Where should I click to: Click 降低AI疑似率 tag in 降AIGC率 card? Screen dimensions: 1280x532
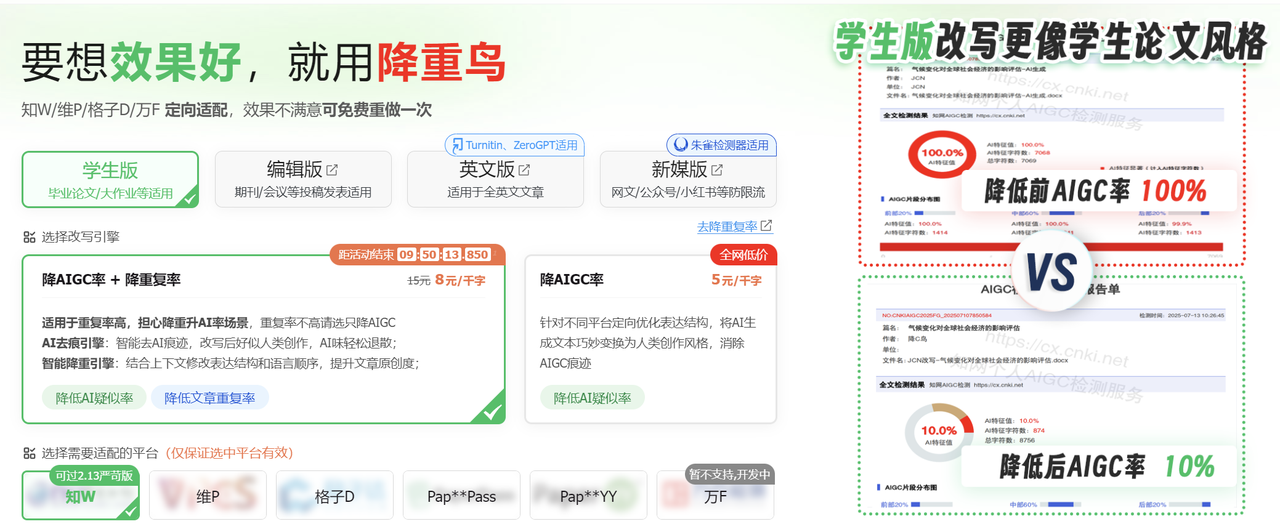click(x=592, y=397)
